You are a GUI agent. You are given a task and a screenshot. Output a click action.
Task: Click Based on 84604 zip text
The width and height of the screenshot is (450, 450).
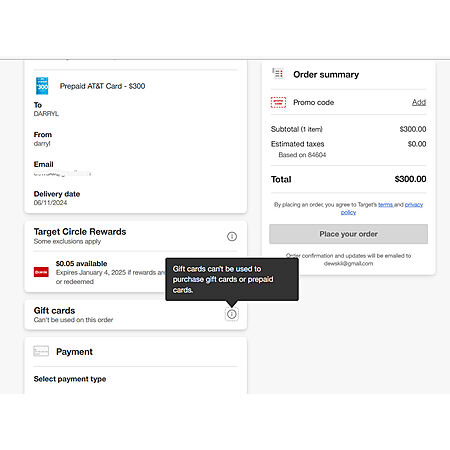[302, 155]
